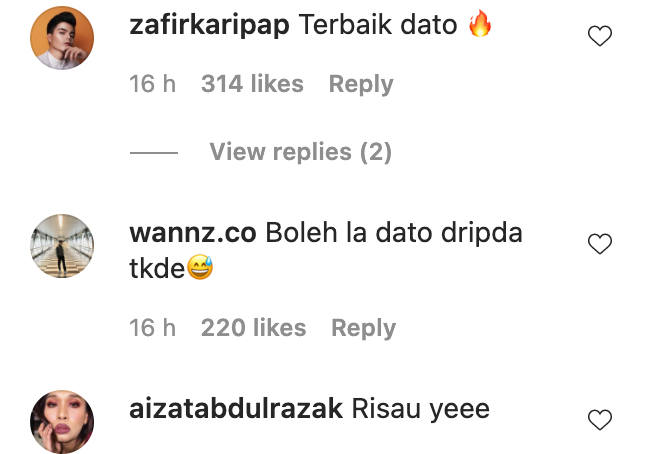
Task: Like wannz.co's comment with heart icon
Action: (x=599, y=243)
